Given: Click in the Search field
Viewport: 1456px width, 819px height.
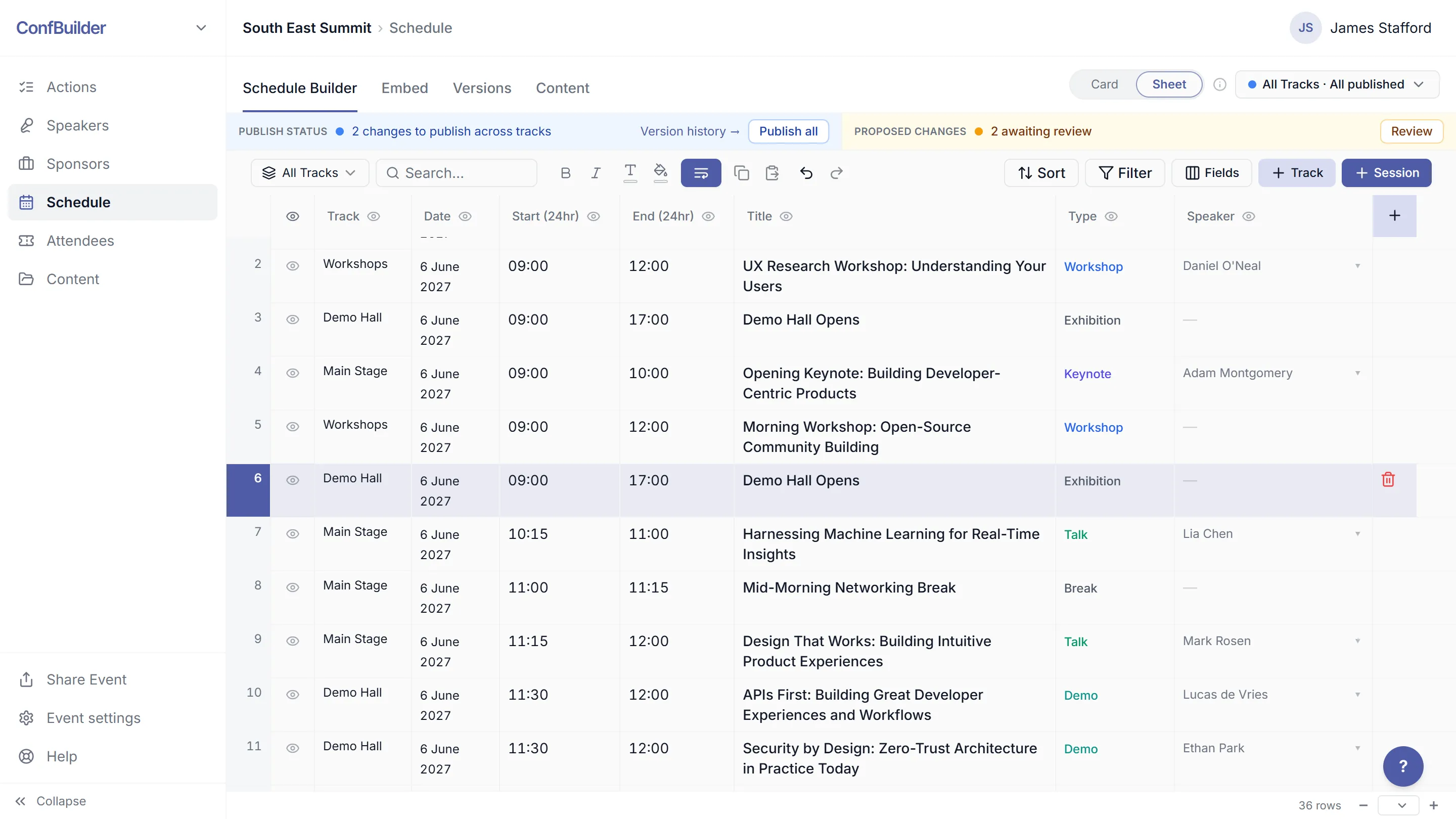Looking at the screenshot, I should (x=456, y=173).
